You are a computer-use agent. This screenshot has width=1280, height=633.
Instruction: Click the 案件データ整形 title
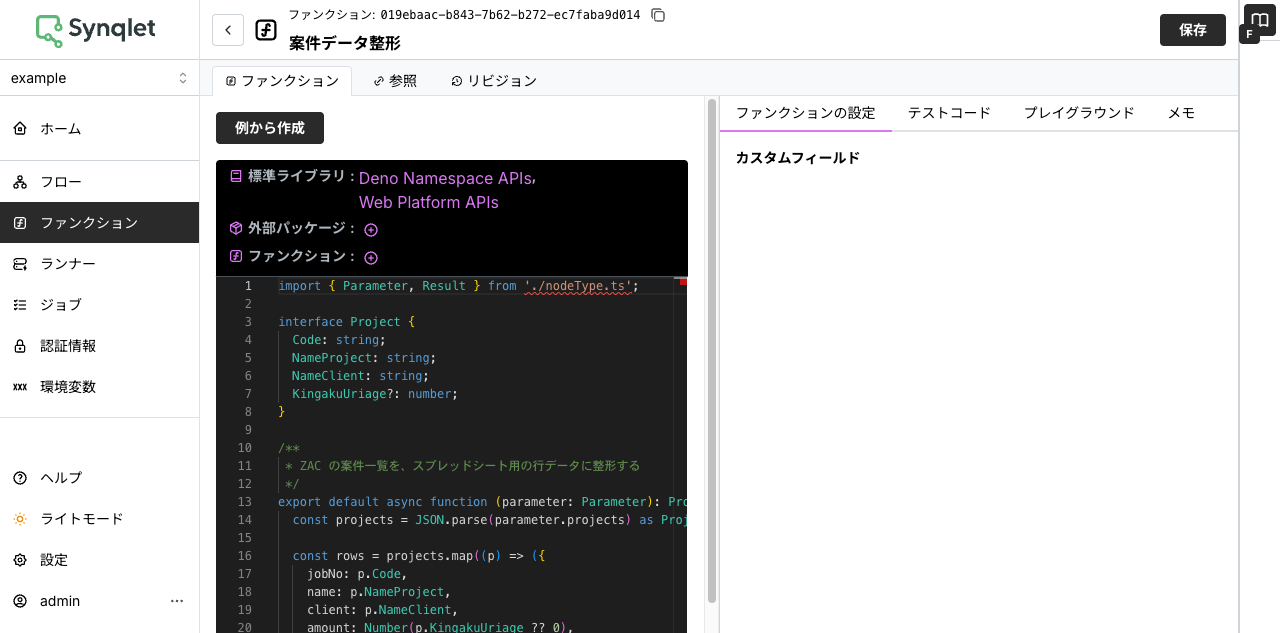[x=345, y=44]
